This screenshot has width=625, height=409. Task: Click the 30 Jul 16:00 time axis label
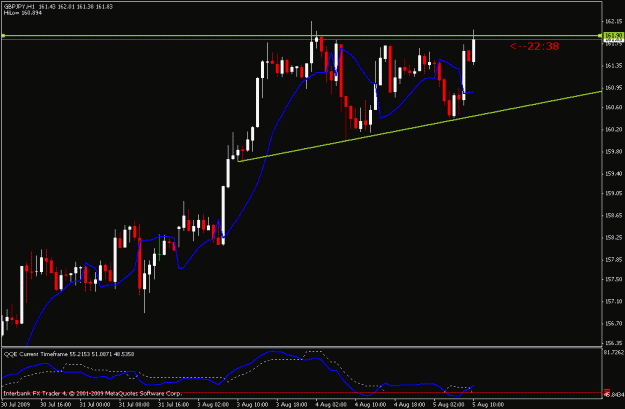point(55,405)
